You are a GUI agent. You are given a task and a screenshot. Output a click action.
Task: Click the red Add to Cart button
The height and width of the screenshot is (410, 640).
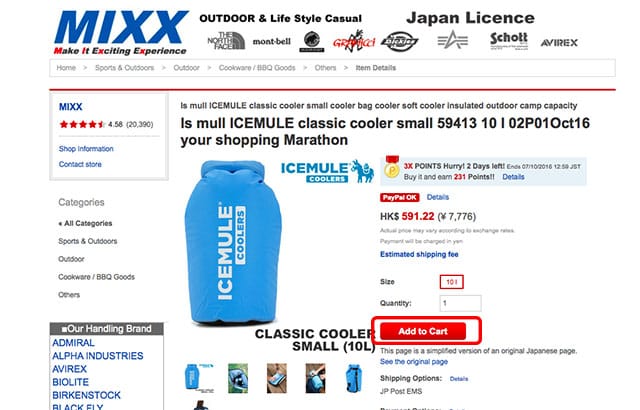pos(423,331)
